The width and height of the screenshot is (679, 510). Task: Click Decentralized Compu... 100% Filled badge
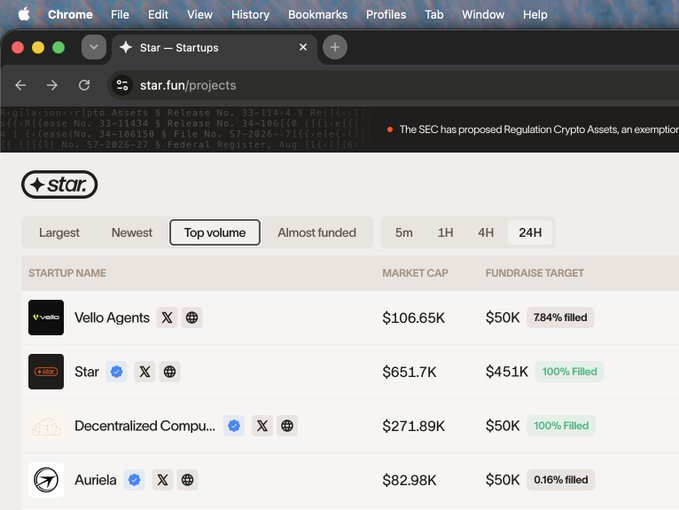[561, 426]
